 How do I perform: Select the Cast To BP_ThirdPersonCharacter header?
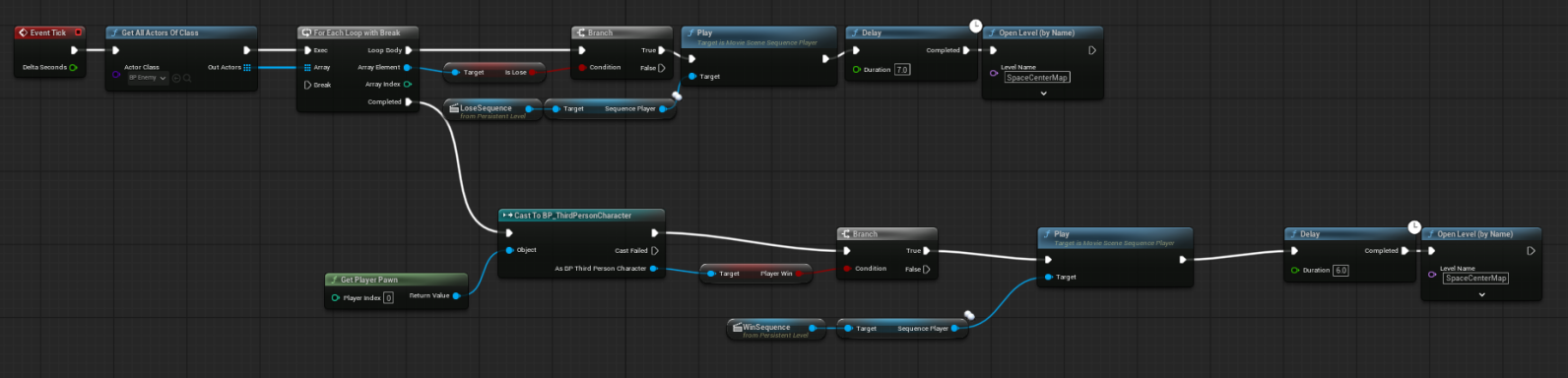(x=581, y=216)
